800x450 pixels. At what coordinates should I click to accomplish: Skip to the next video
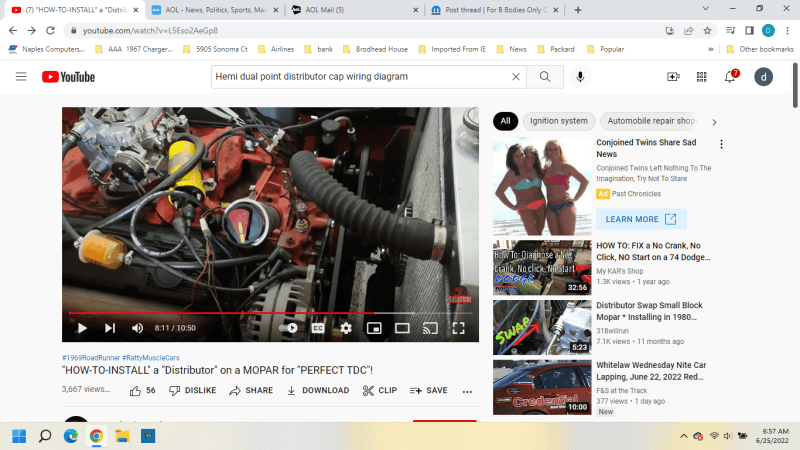(110, 328)
